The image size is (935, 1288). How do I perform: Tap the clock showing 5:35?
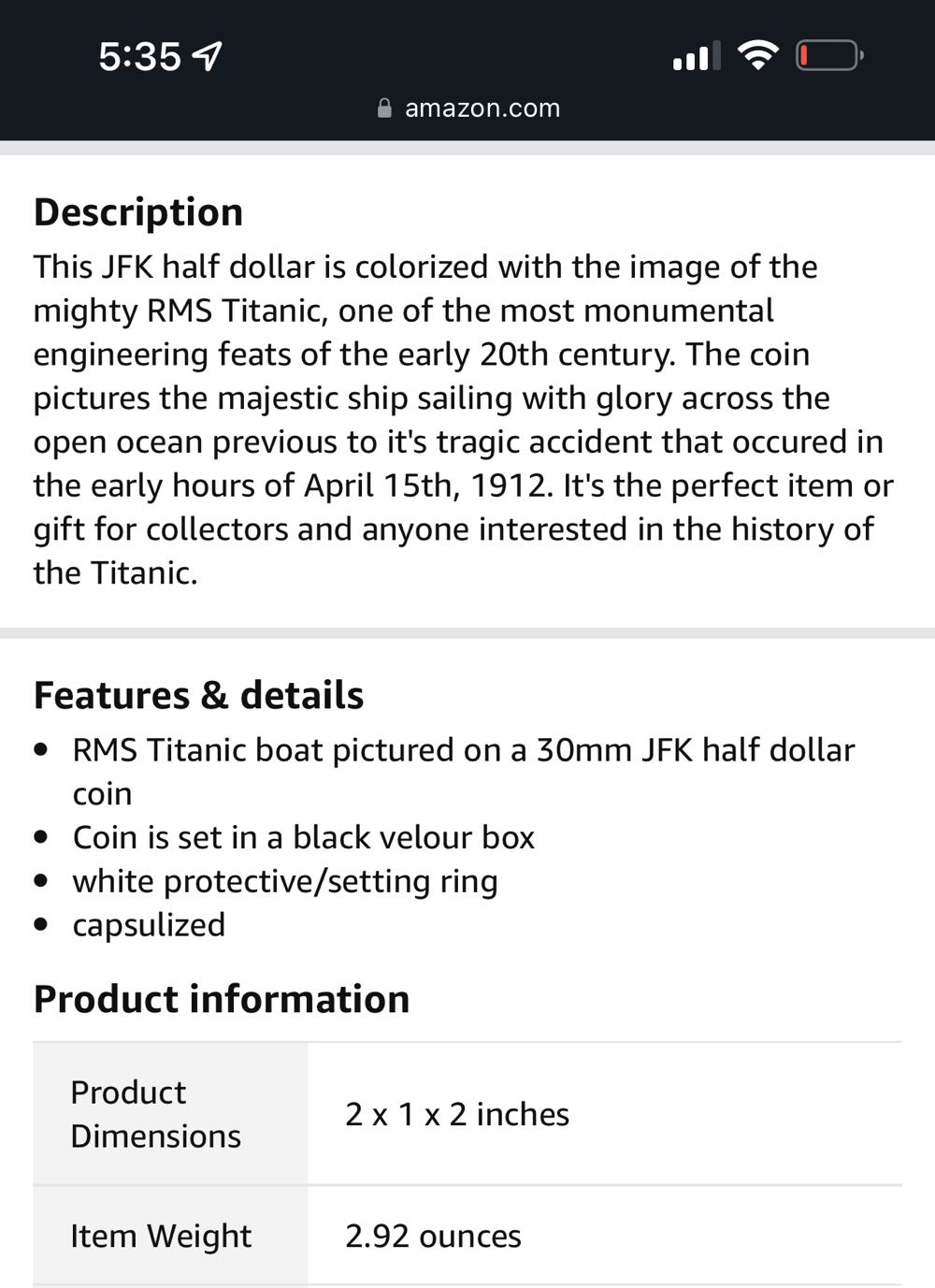coord(138,56)
